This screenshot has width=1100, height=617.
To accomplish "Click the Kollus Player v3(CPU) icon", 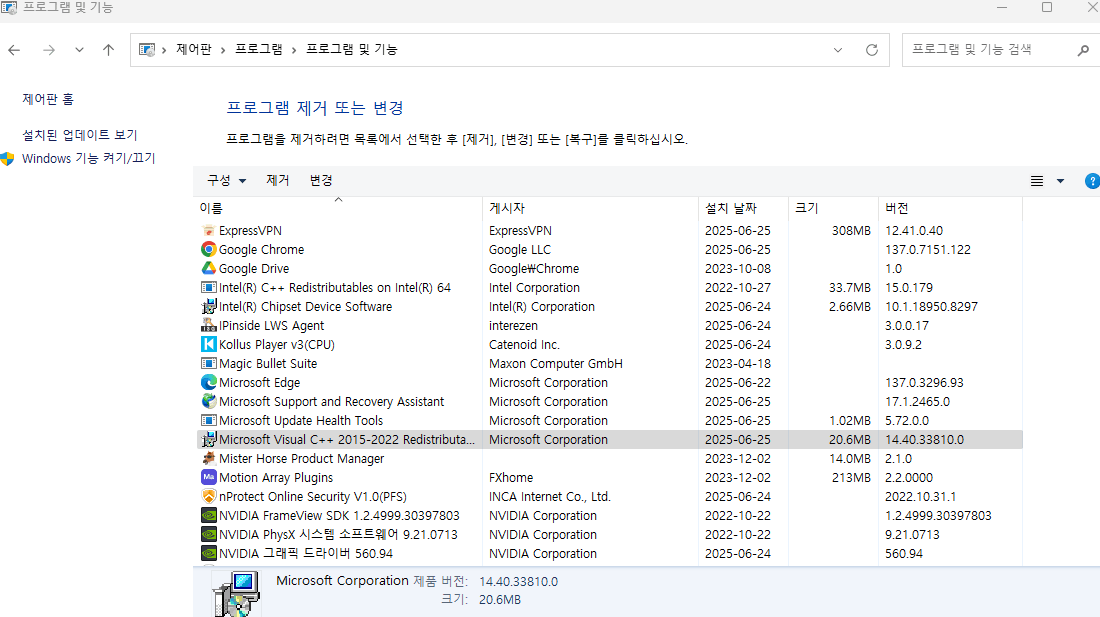I will click(209, 344).
